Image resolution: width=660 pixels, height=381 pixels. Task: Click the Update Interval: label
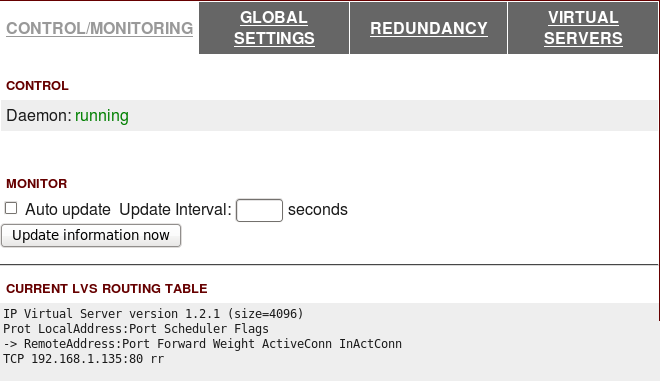point(176,209)
